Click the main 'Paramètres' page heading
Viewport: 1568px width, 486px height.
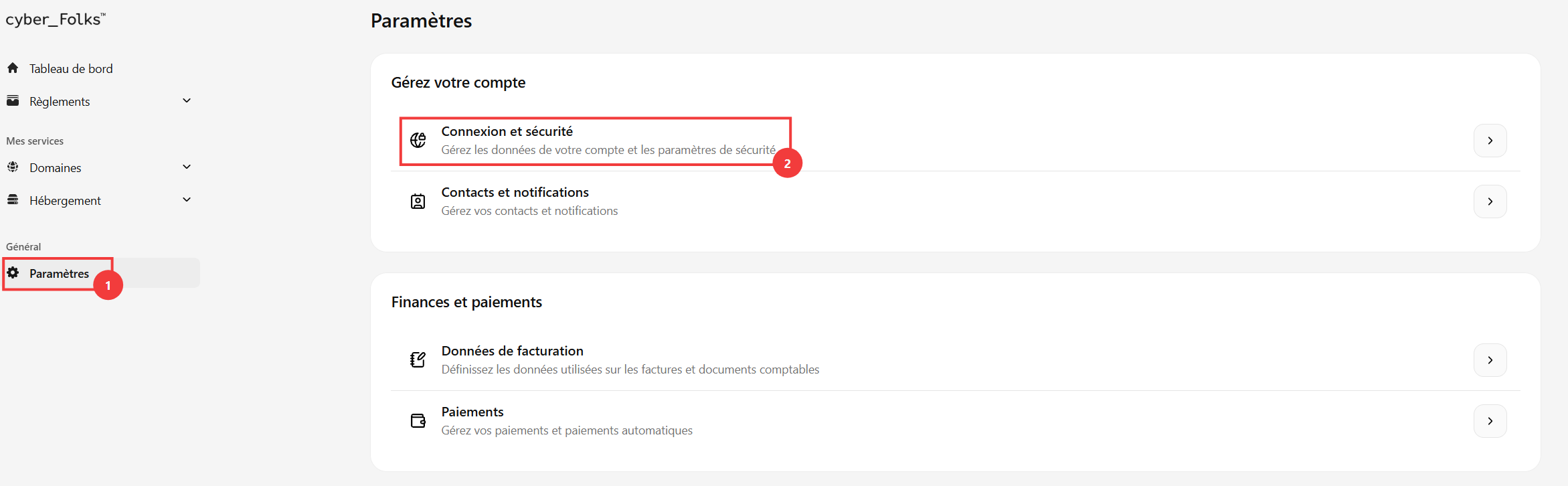(x=422, y=21)
